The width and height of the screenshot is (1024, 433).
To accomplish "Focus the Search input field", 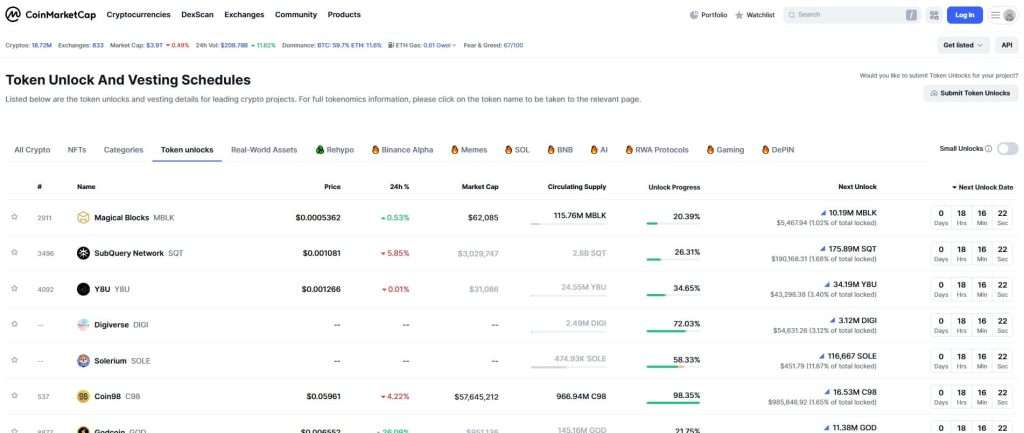I will pyautogui.click(x=845, y=15).
